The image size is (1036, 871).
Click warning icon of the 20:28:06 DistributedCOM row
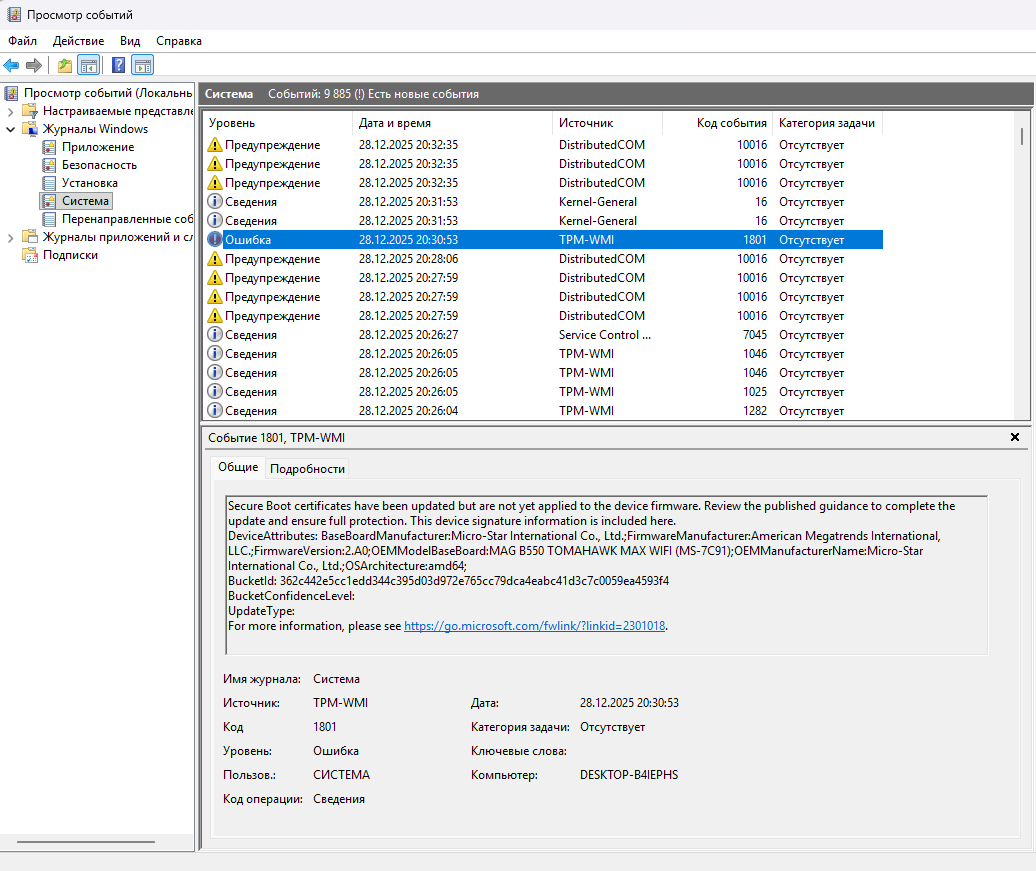pyautogui.click(x=215, y=258)
